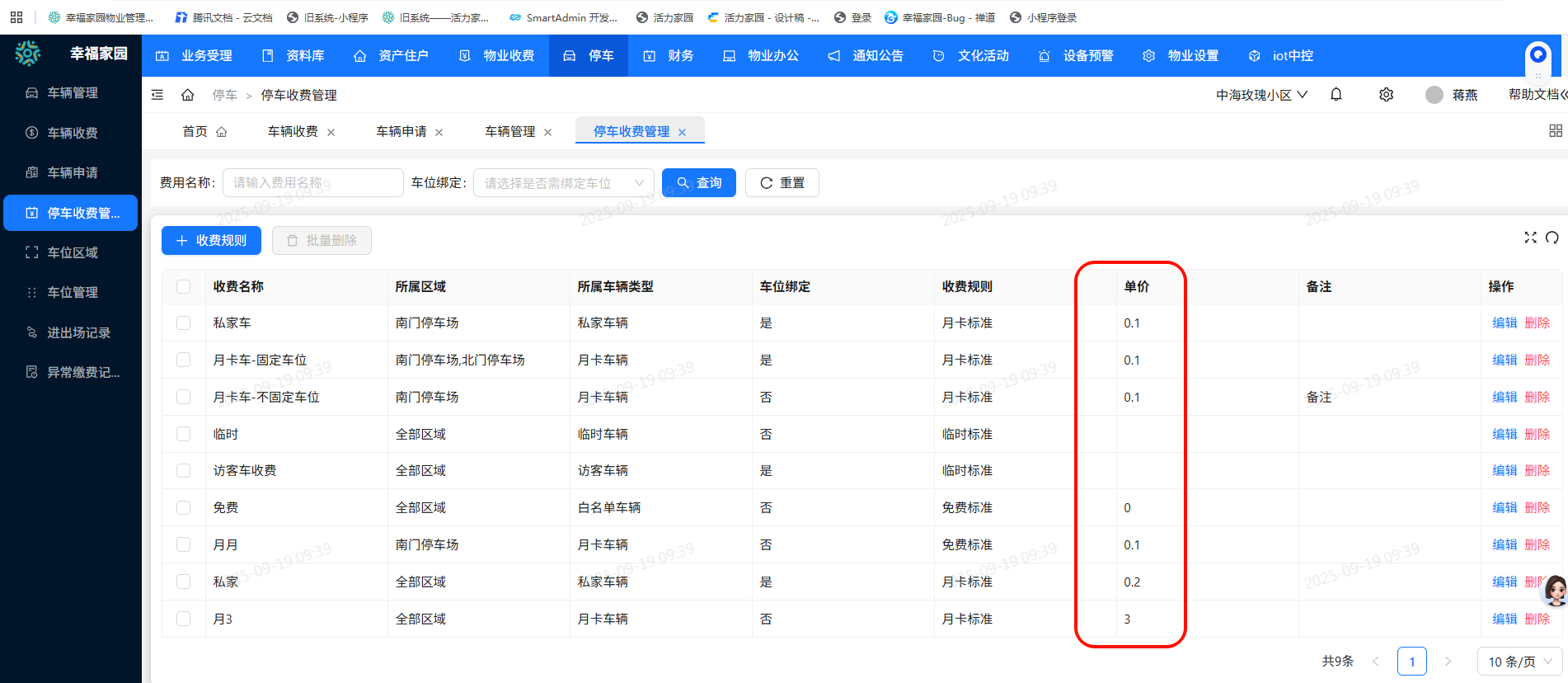
Task: Close the 车辆收费 tab
Action: [331, 132]
